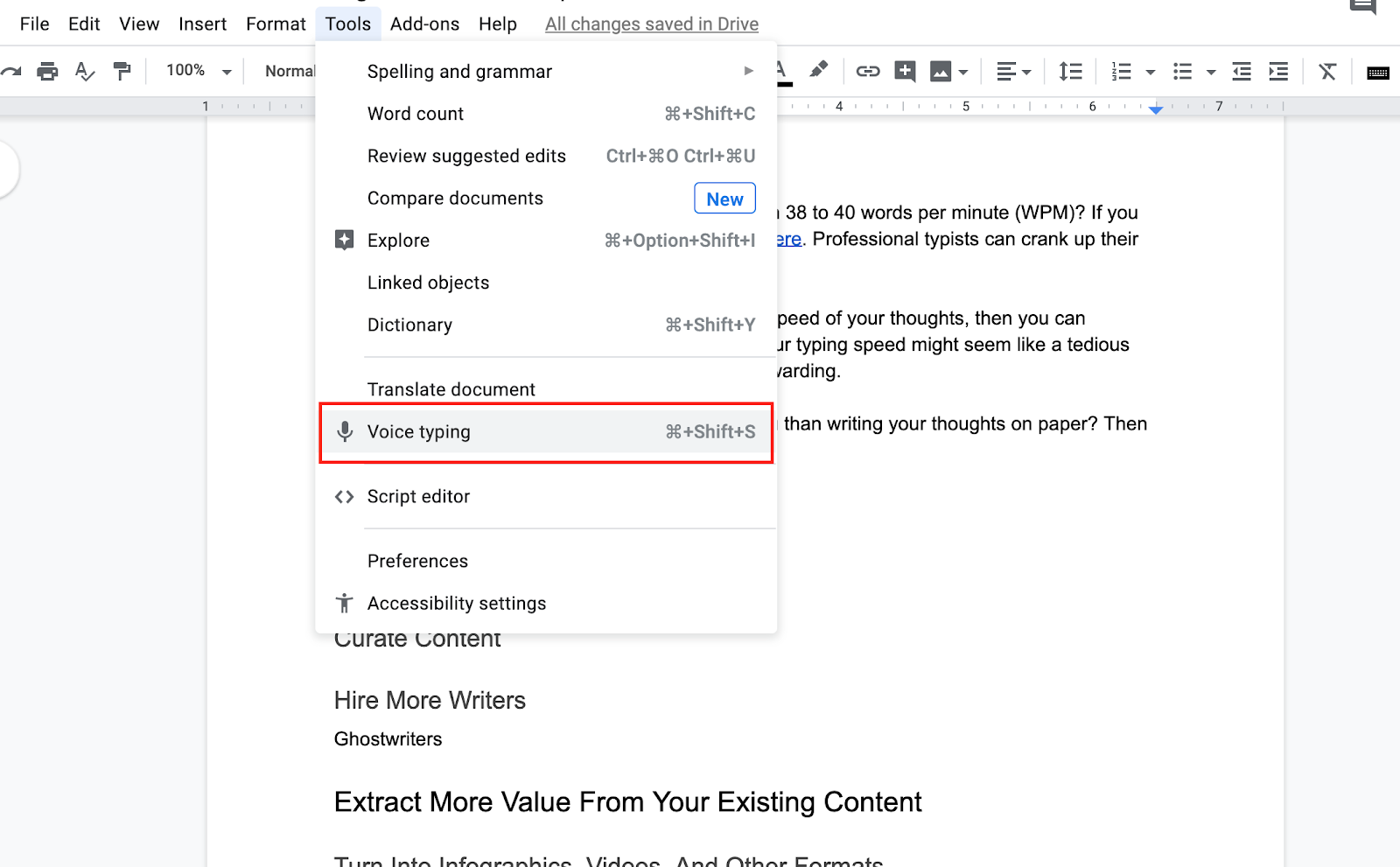Click the Add comment icon
Image resolution: width=1400 pixels, height=867 pixels.
(905, 71)
